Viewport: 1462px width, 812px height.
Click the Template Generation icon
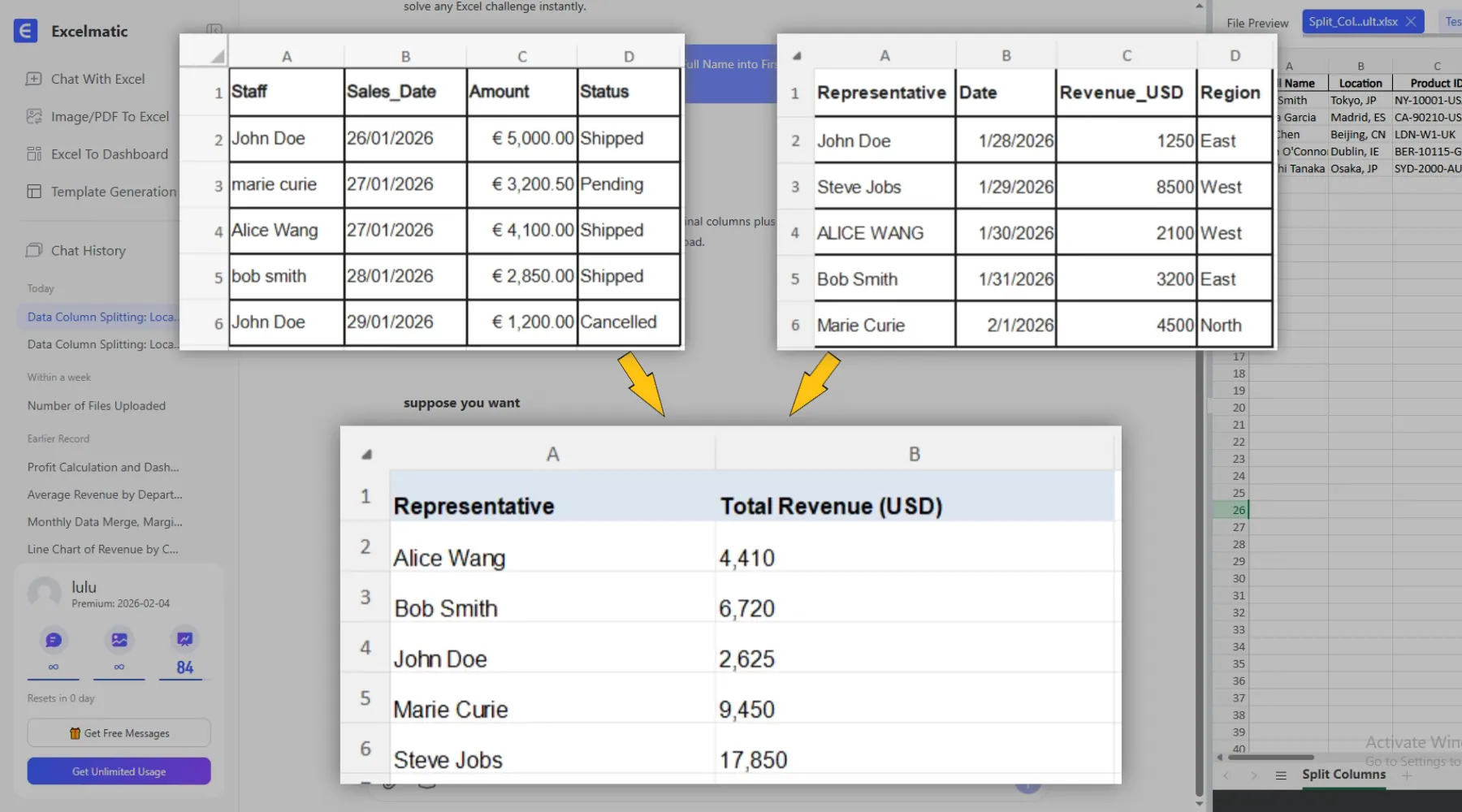pyautogui.click(x=33, y=192)
